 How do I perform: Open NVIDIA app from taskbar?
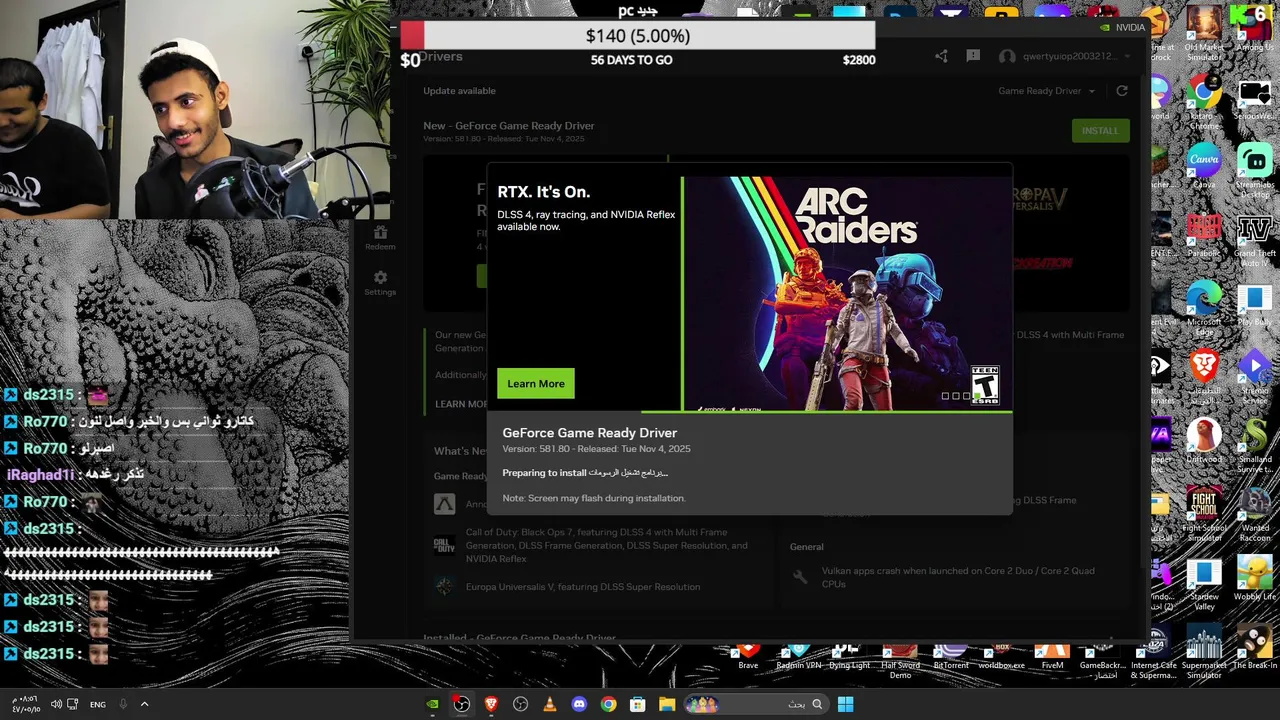pos(432,704)
